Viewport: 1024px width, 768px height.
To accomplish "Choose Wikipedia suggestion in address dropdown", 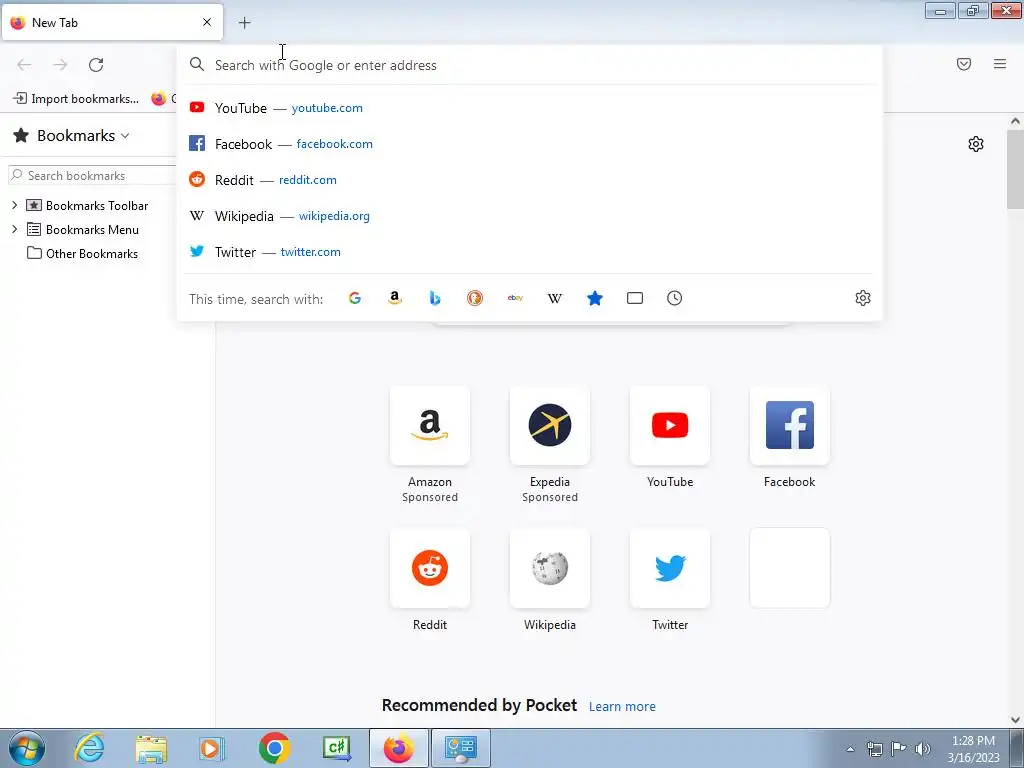I will [x=530, y=216].
